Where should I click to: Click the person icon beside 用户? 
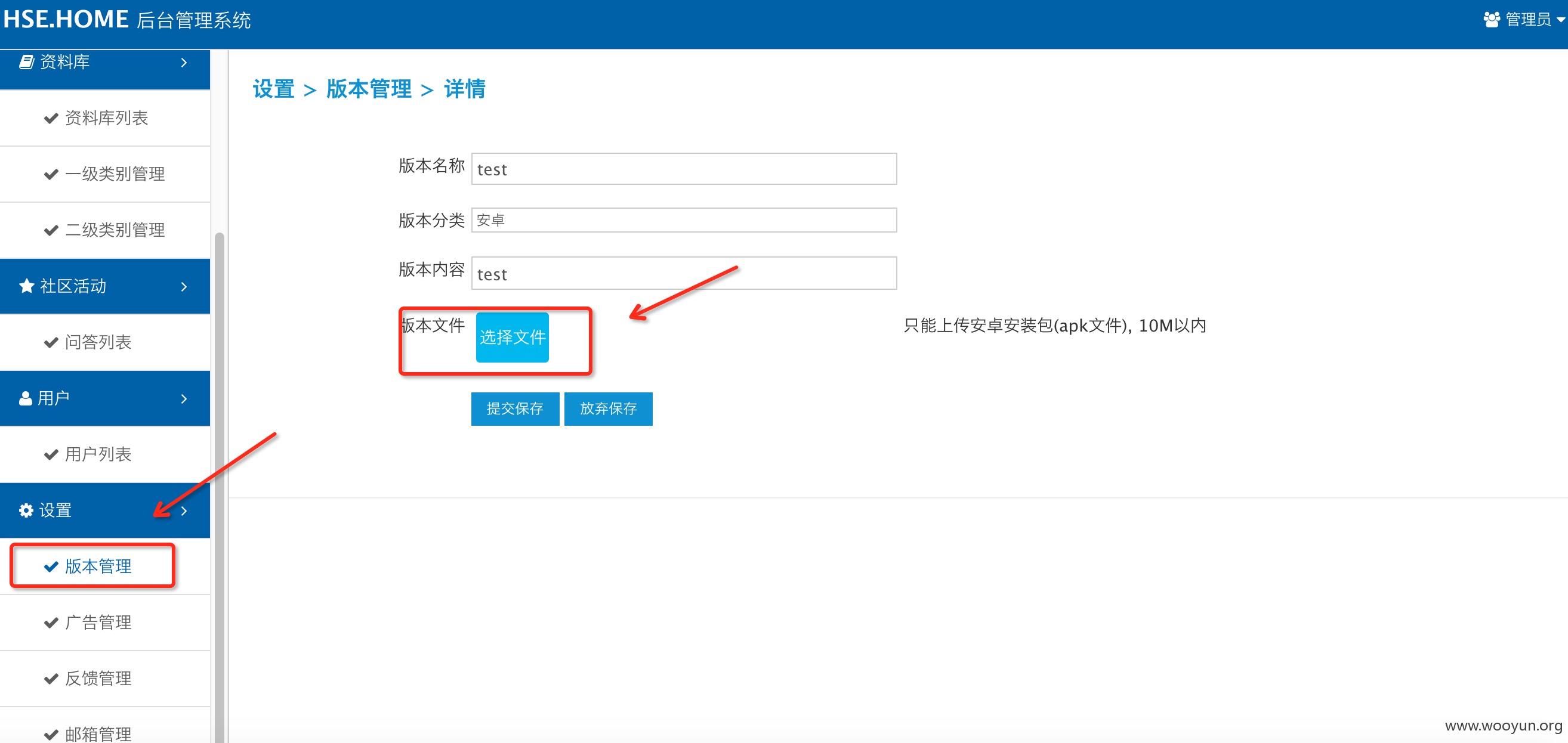(x=26, y=398)
